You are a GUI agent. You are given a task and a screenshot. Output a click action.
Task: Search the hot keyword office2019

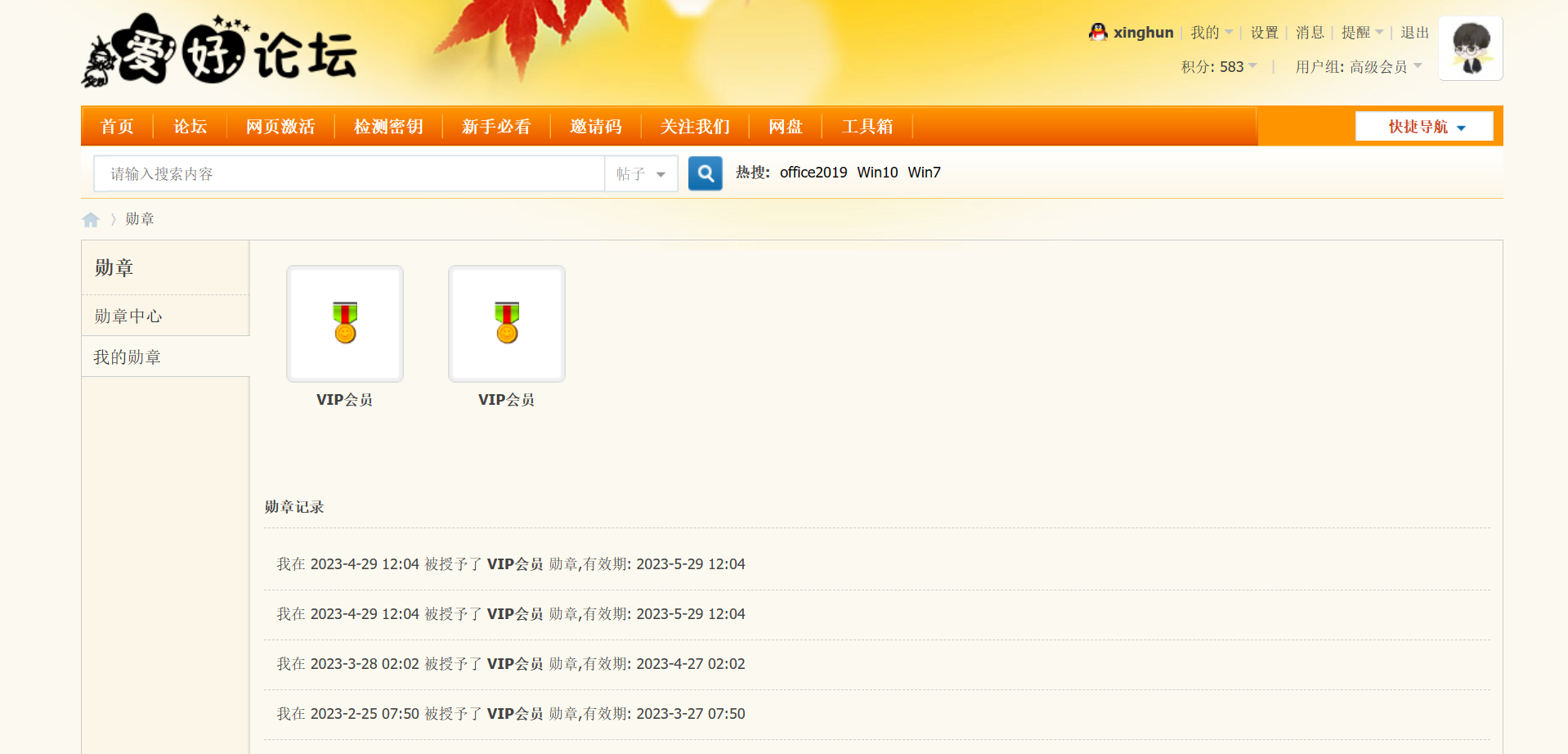click(813, 173)
